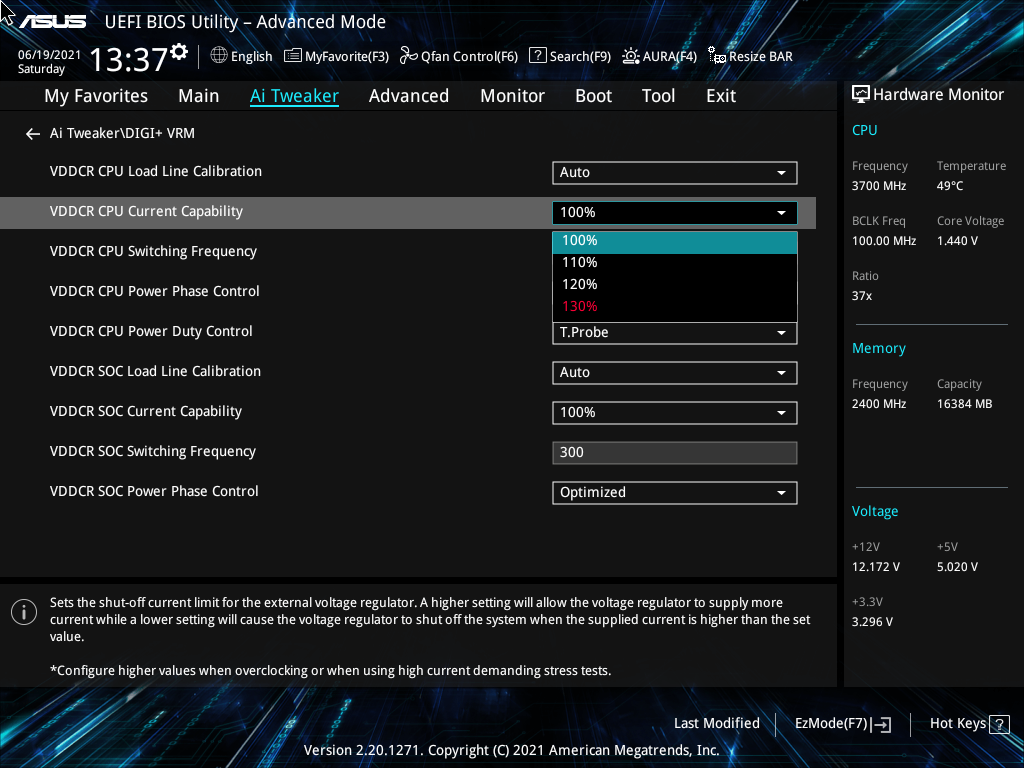
Task: Open the Boot menu
Action: (593, 95)
